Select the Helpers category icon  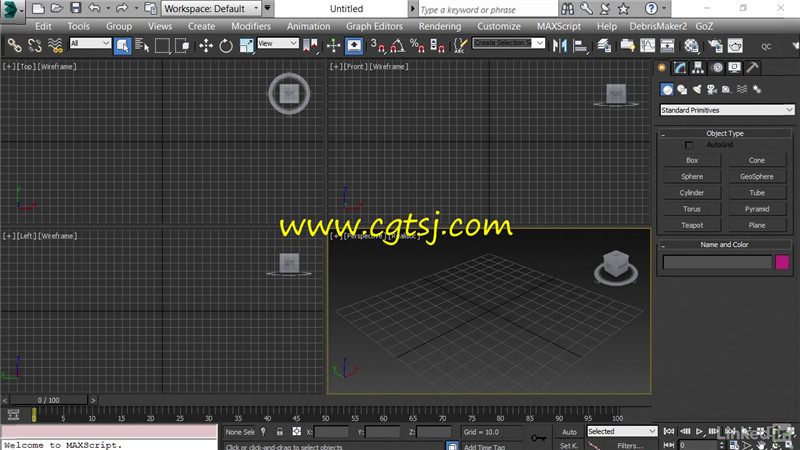click(x=727, y=89)
